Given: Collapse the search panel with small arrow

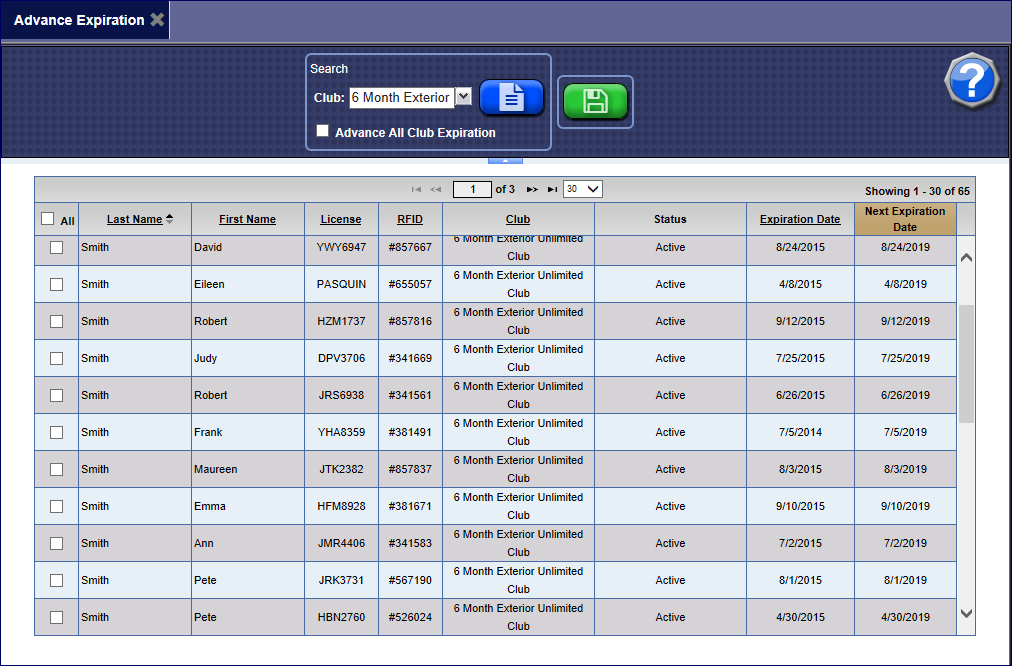Looking at the screenshot, I should point(505,160).
